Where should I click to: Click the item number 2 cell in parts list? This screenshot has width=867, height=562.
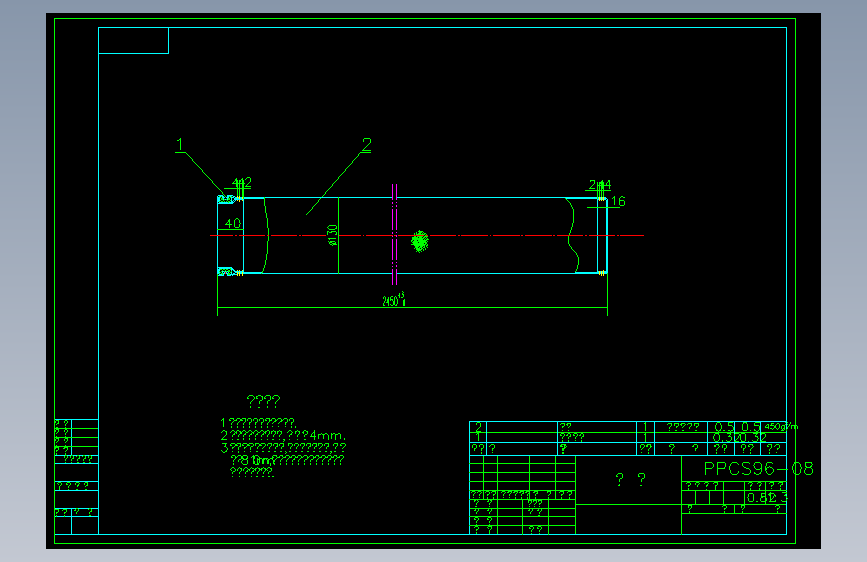point(478,426)
